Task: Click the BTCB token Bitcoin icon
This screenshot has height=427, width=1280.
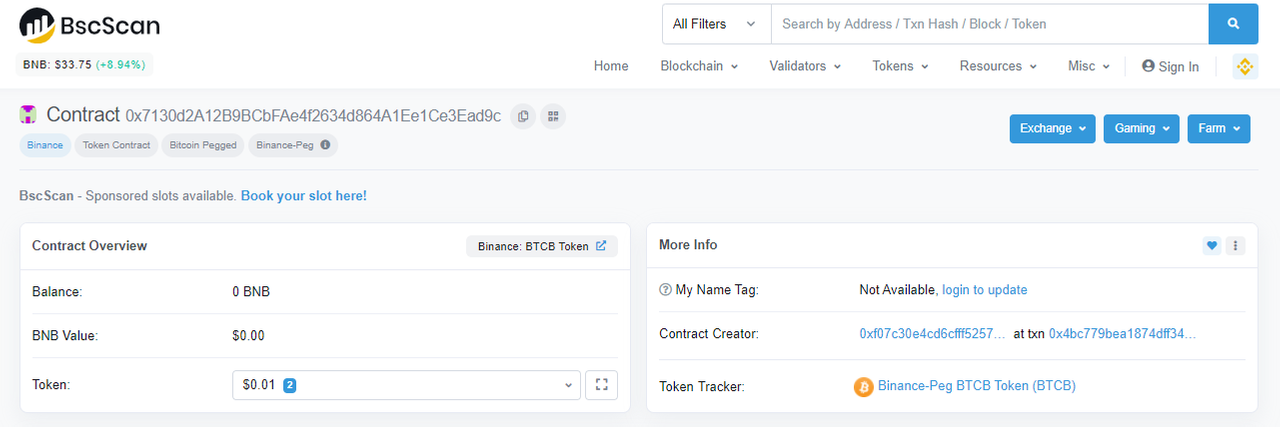Action: 864,386
